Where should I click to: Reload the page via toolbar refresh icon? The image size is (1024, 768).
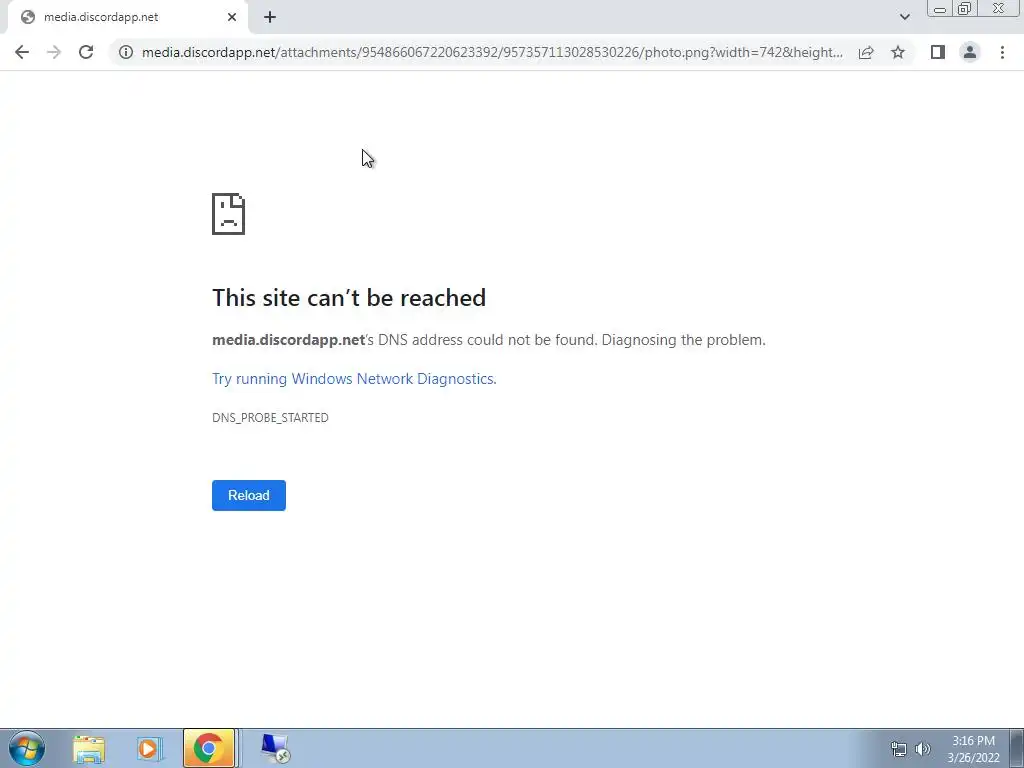tap(86, 52)
